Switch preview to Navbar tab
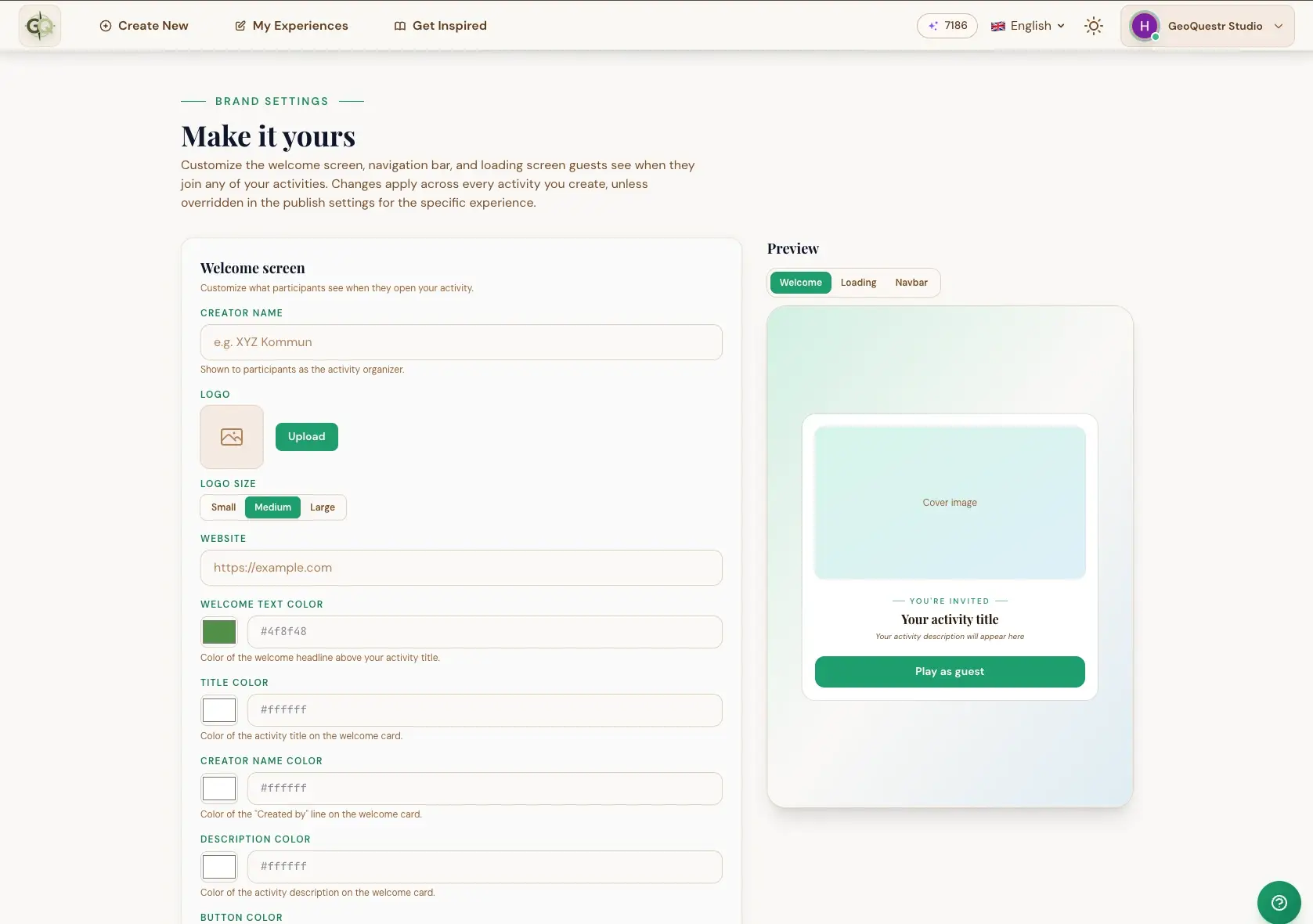Viewport: 1313px width, 924px height. (x=911, y=283)
